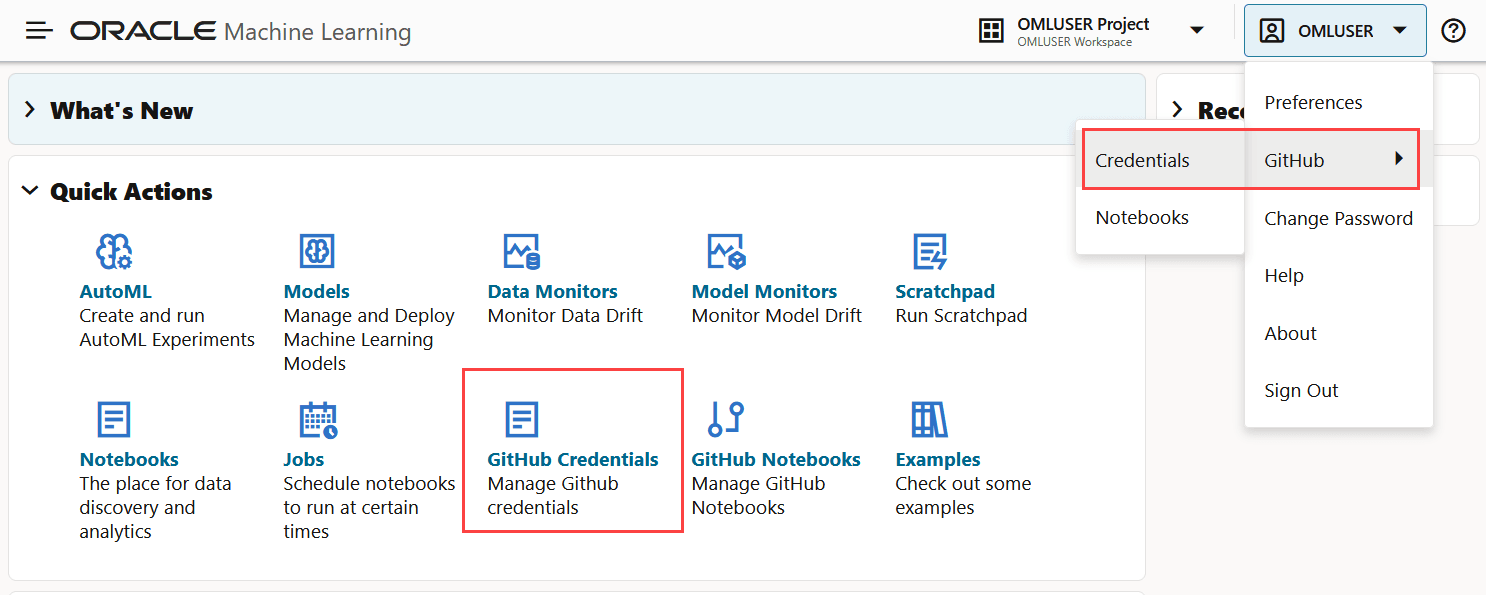Screen dimensions: 1486x595
Task: Click the Scratchpad icon
Action: [x=930, y=252]
